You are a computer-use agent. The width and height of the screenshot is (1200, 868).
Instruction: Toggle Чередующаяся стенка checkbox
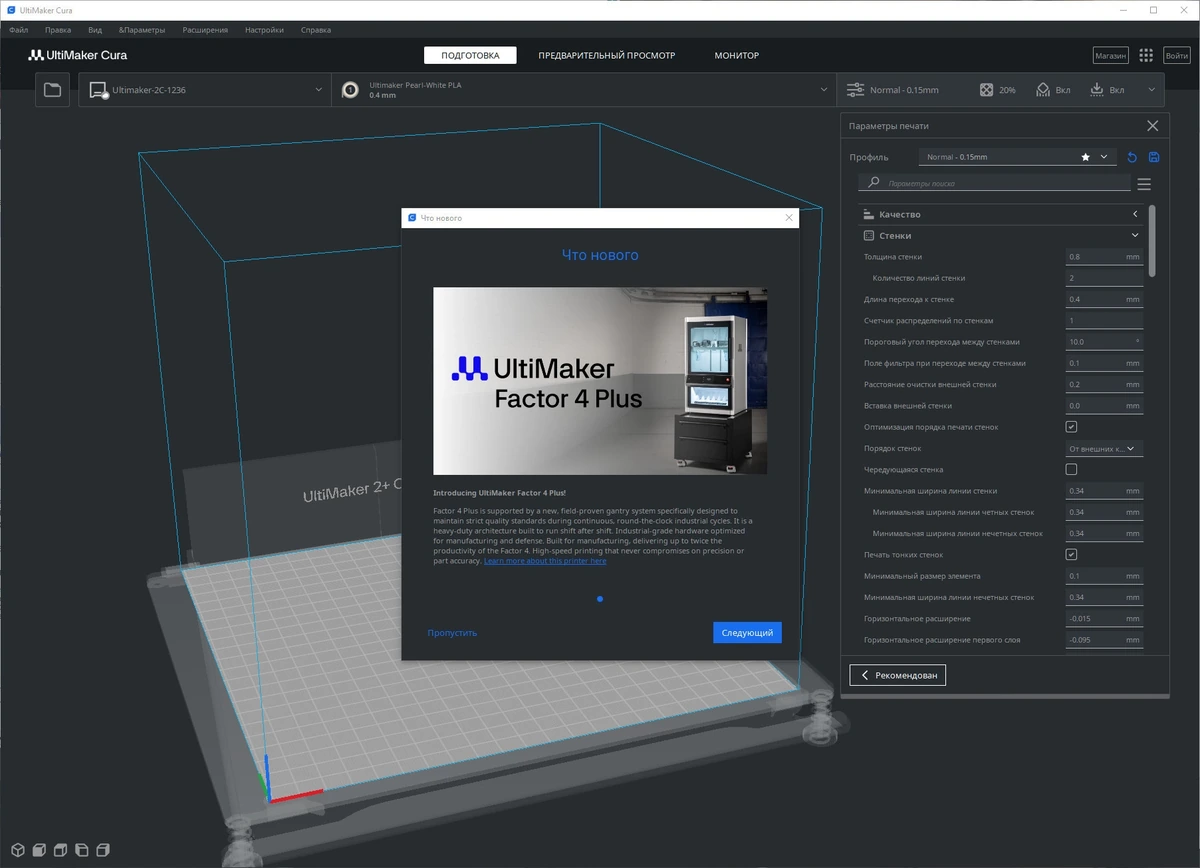(1071, 469)
